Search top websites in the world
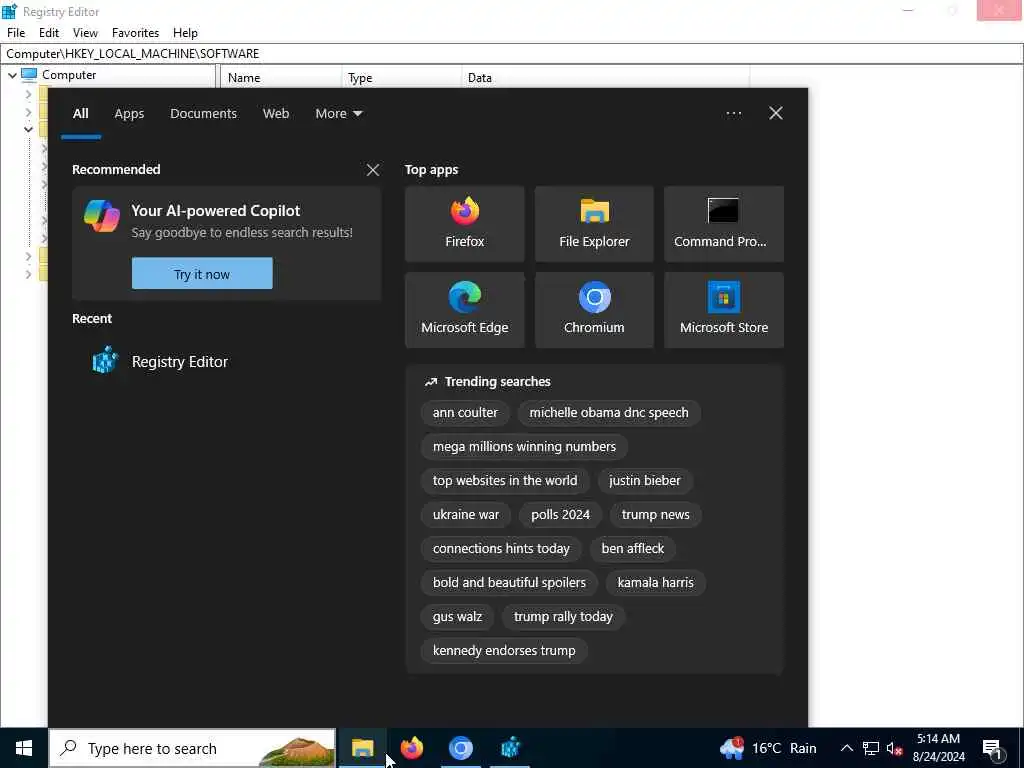The height and width of the screenshot is (768, 1024). [505, 481]
